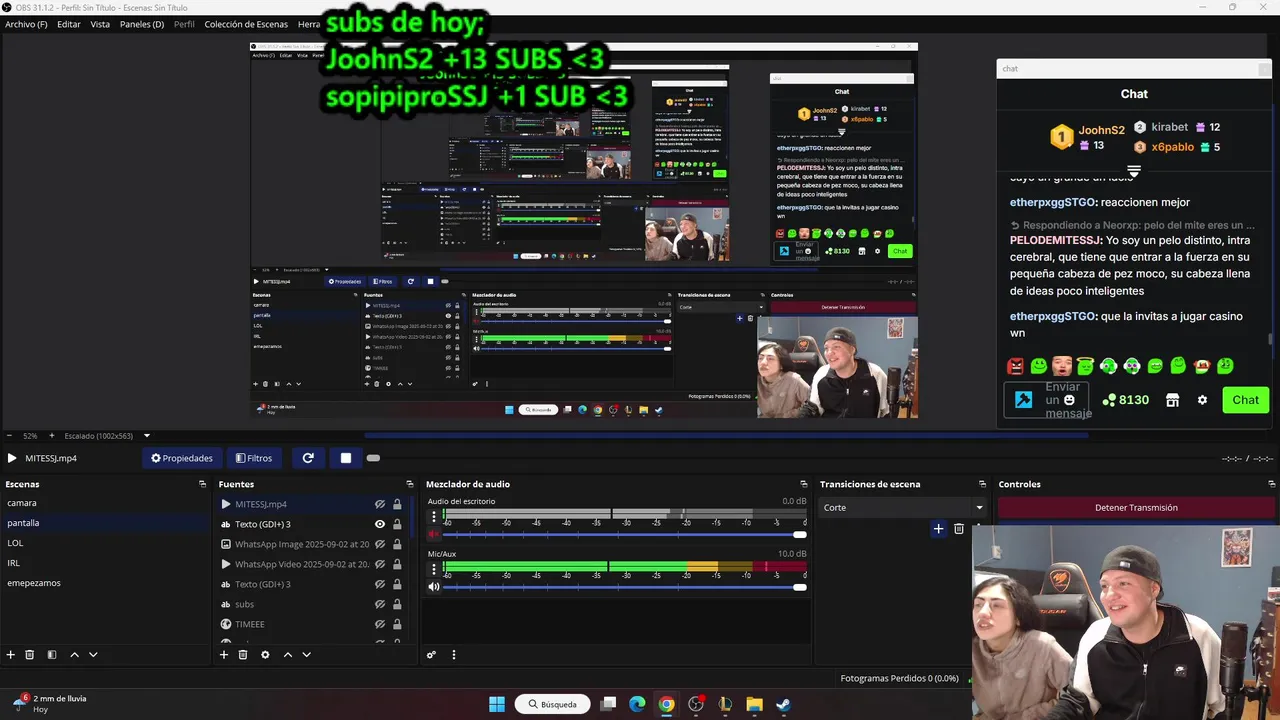Click the Búsqueda taskbar search box
The image size is (1280, 720).
pyautogui.click(x=551, y=704)
